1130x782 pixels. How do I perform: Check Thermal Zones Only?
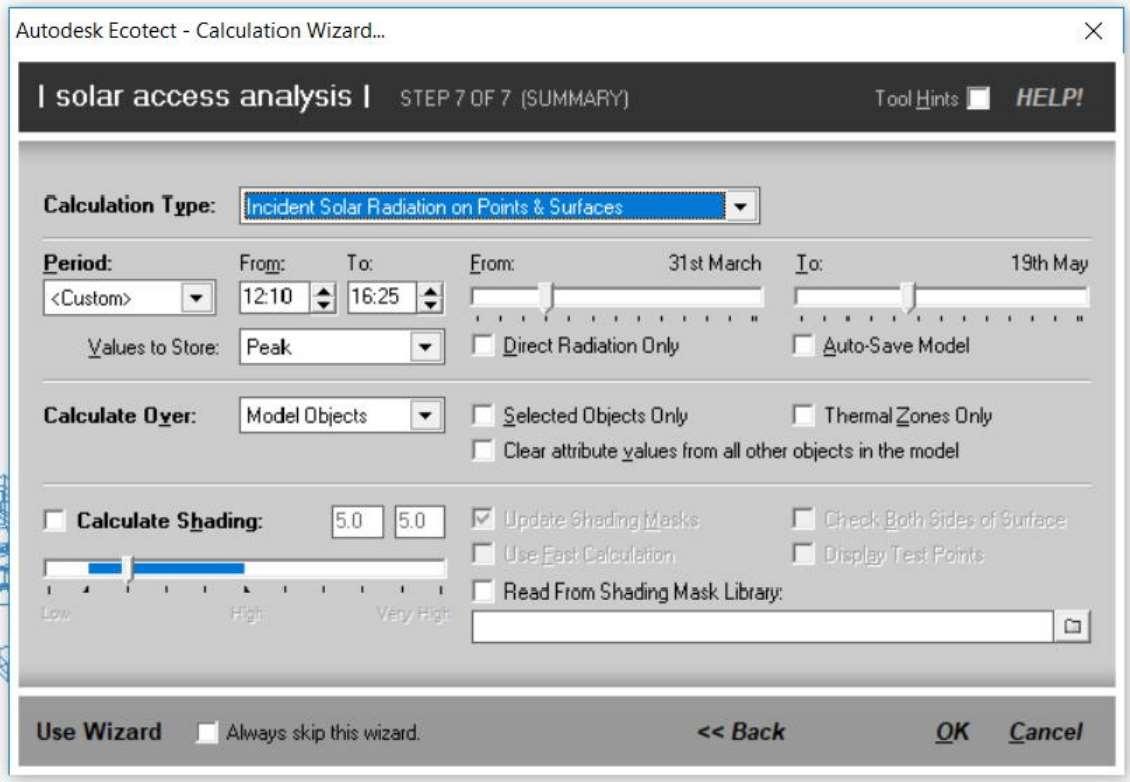[803, 415]
